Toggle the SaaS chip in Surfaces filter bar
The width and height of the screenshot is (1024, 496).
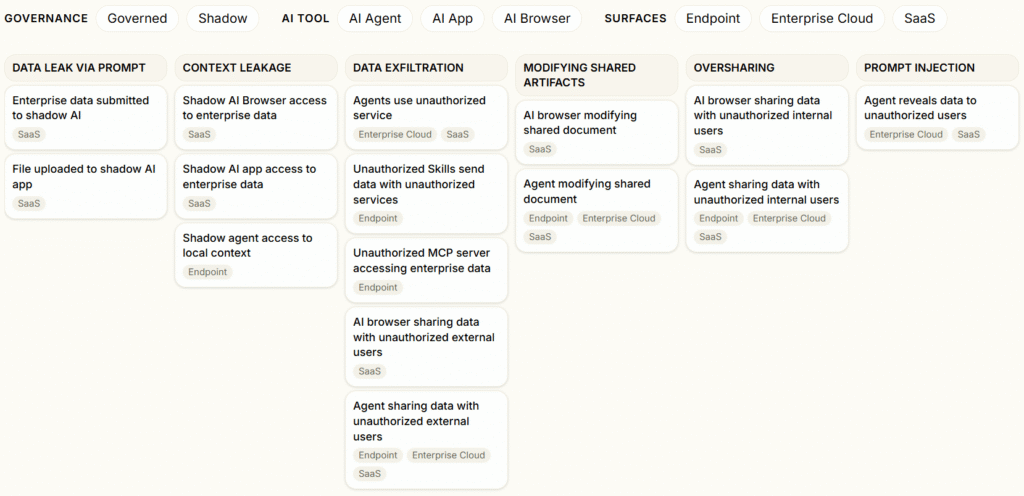tap(919, 18)
